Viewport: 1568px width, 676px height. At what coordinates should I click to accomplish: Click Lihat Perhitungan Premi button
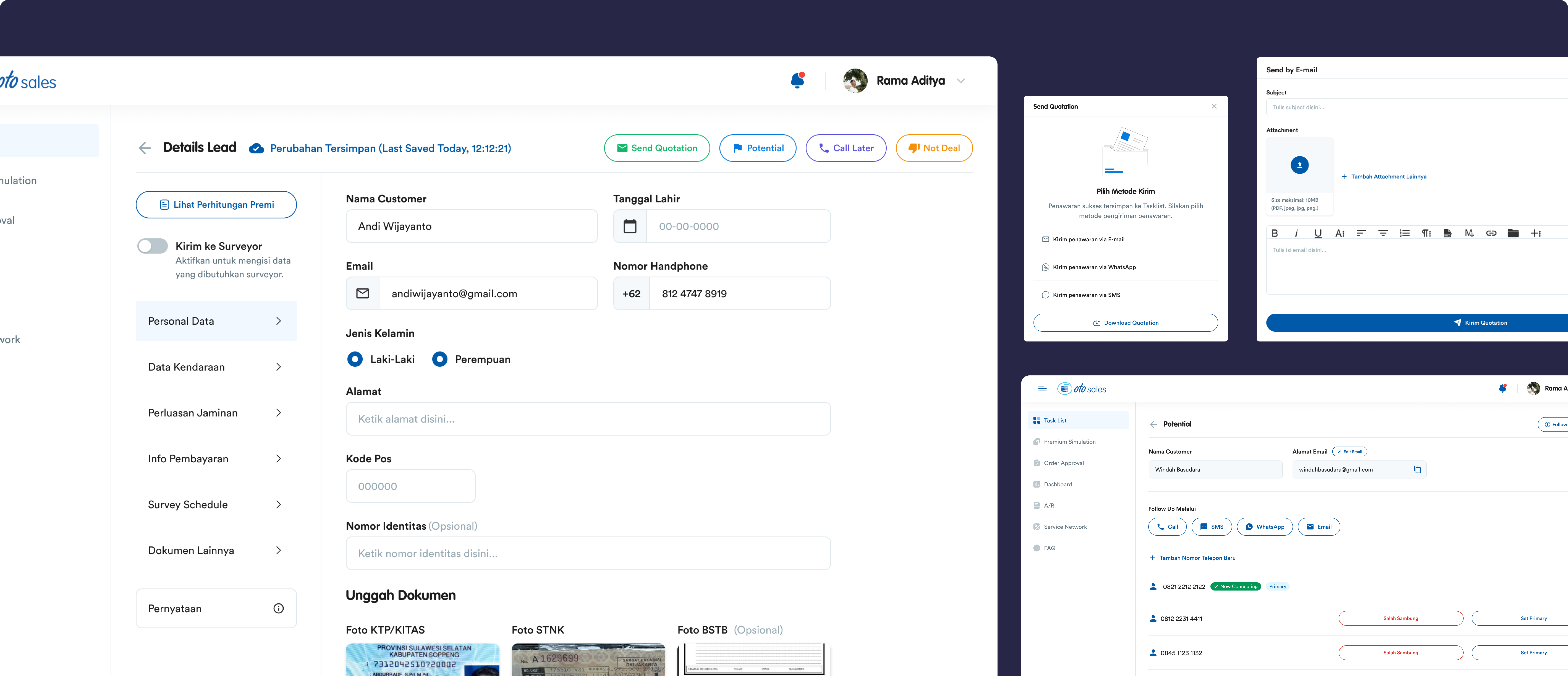coord(216,205)
